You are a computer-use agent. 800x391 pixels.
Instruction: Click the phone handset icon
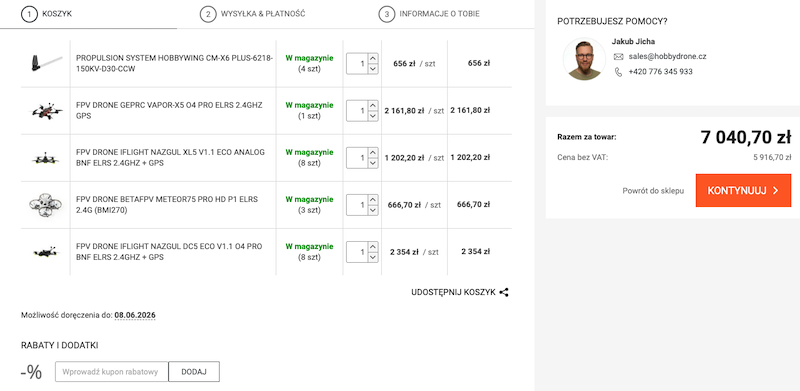[618, 72]
